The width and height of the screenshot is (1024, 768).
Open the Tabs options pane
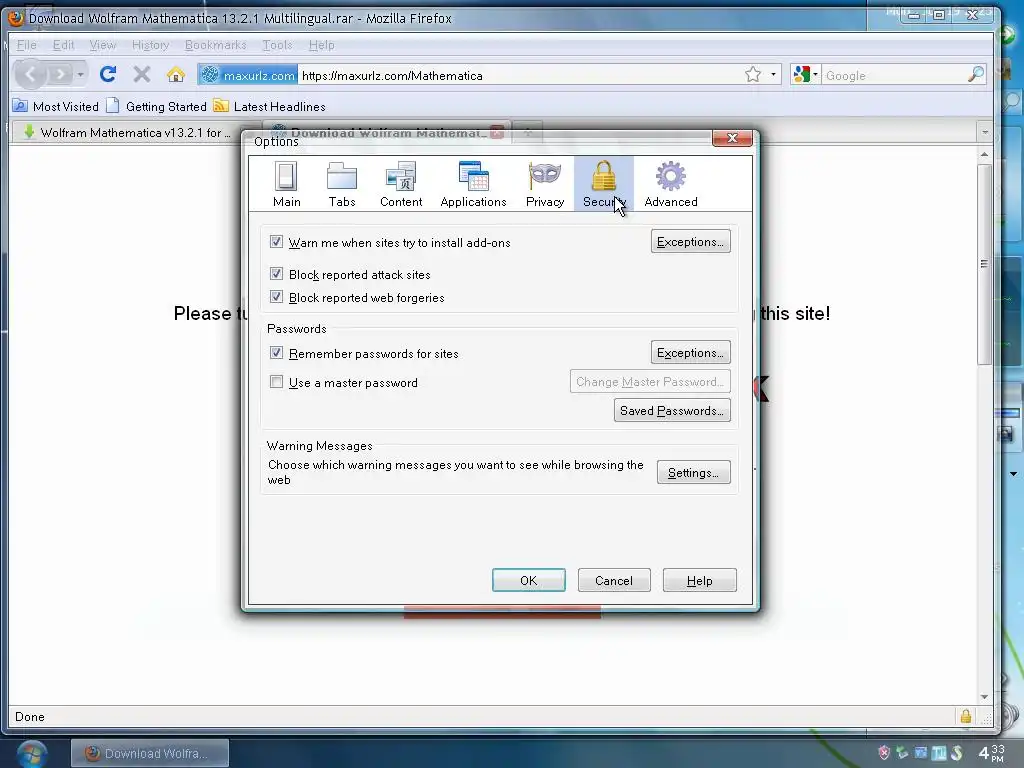342,184
